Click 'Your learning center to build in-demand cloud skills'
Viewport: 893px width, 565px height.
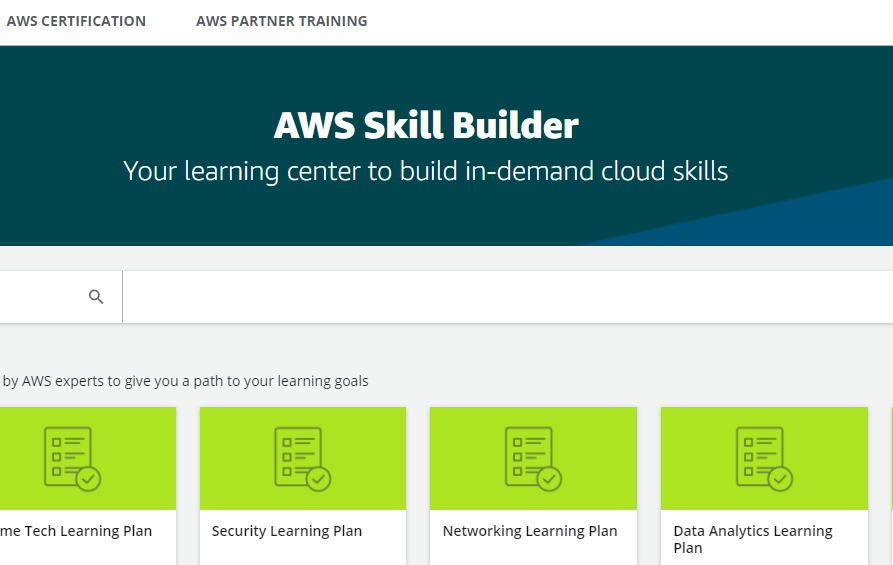425,171
